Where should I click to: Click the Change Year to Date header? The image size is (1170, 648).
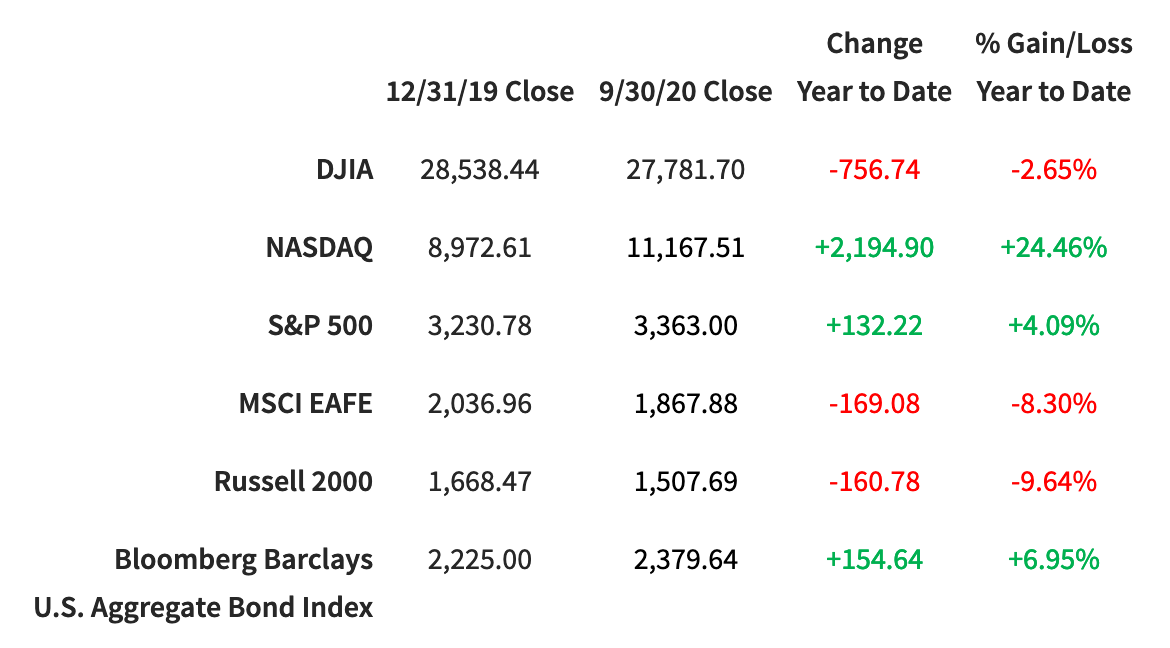click(874, 68)
